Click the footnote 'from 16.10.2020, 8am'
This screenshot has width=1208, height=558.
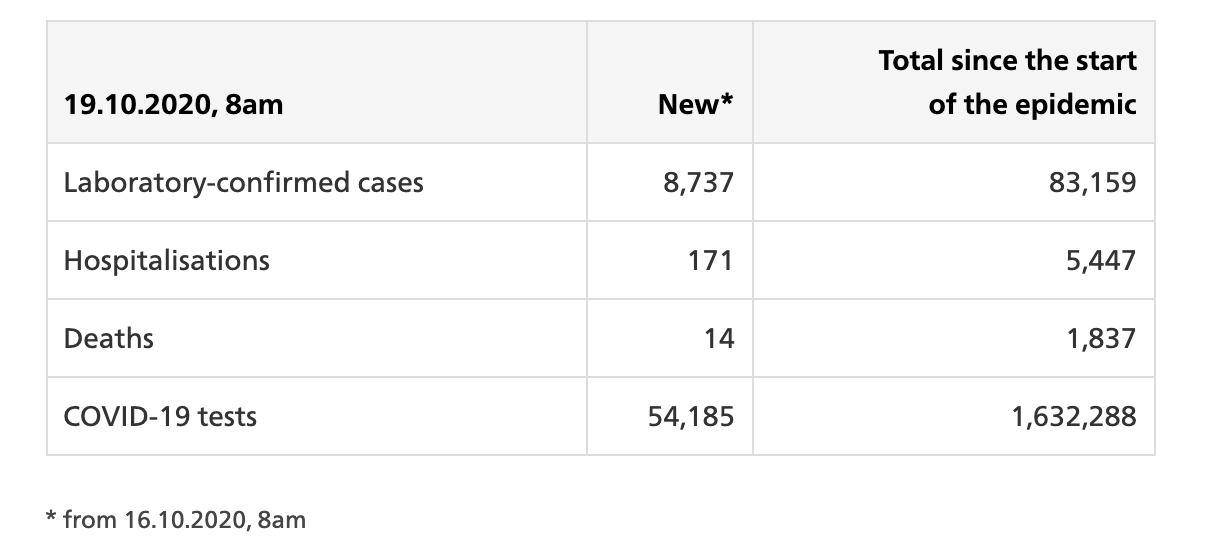point(184,520)
